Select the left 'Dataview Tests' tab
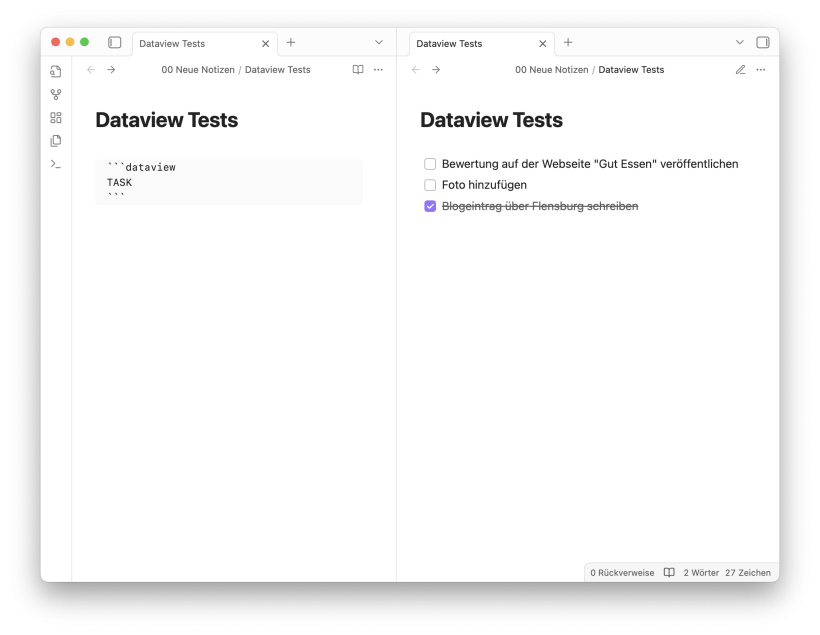This screenshot has height=635, width=820. pyautogui.click(x=197, y=43)
